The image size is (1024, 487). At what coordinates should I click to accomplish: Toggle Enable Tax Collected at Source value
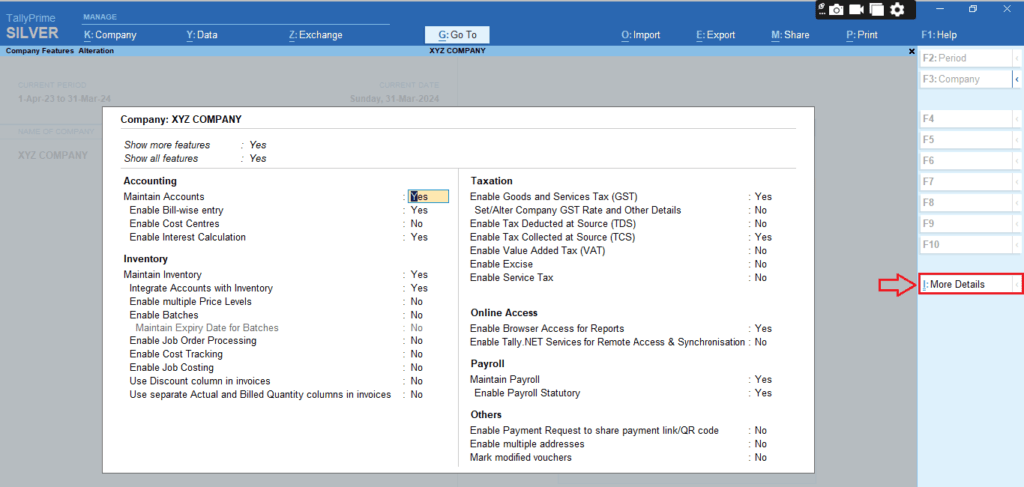coord(763,237)
